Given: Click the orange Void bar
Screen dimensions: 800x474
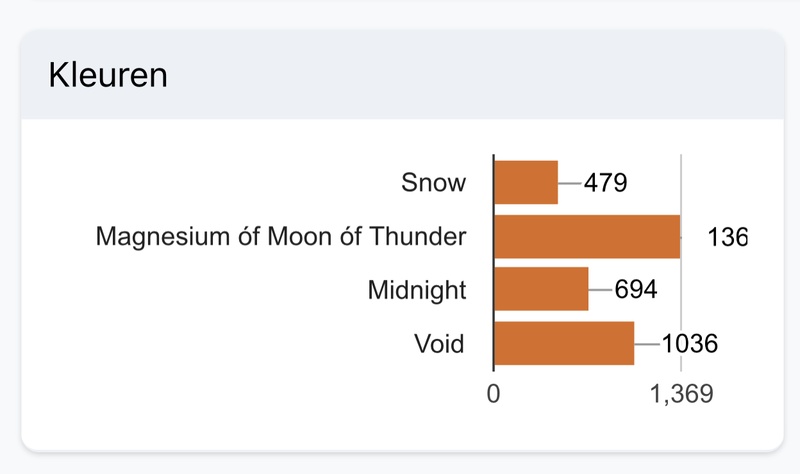Looking at the screenshot, I should click(x=564, y=344).
